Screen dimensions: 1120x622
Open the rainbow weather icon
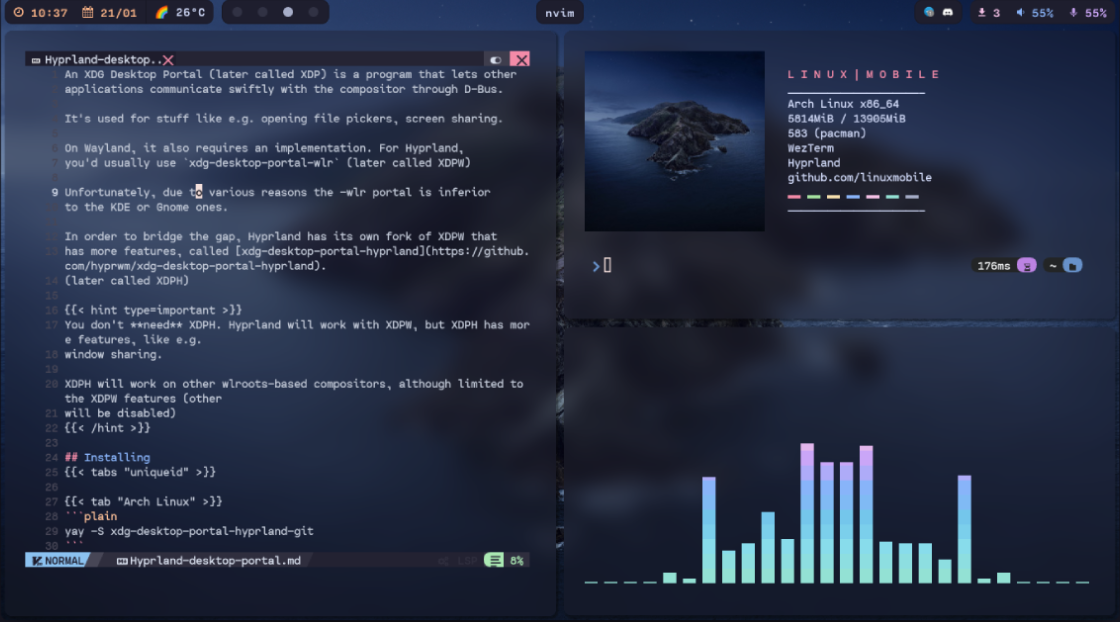pyautogui.click(x=162, y=13)
